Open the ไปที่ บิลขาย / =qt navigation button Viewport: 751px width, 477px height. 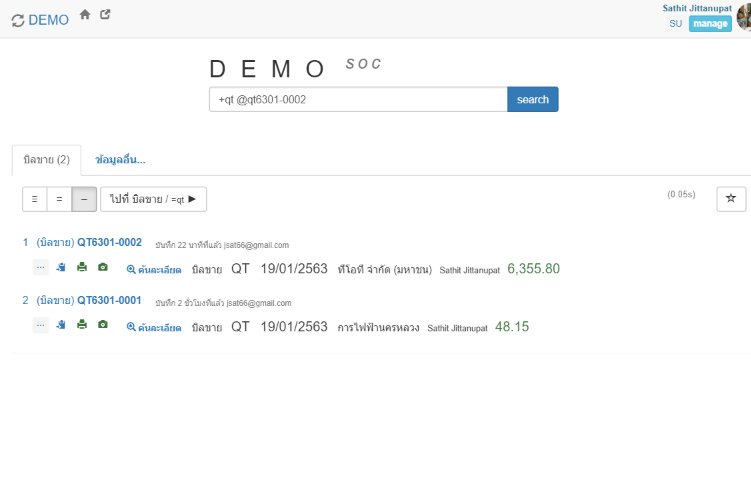click(153, 199)
